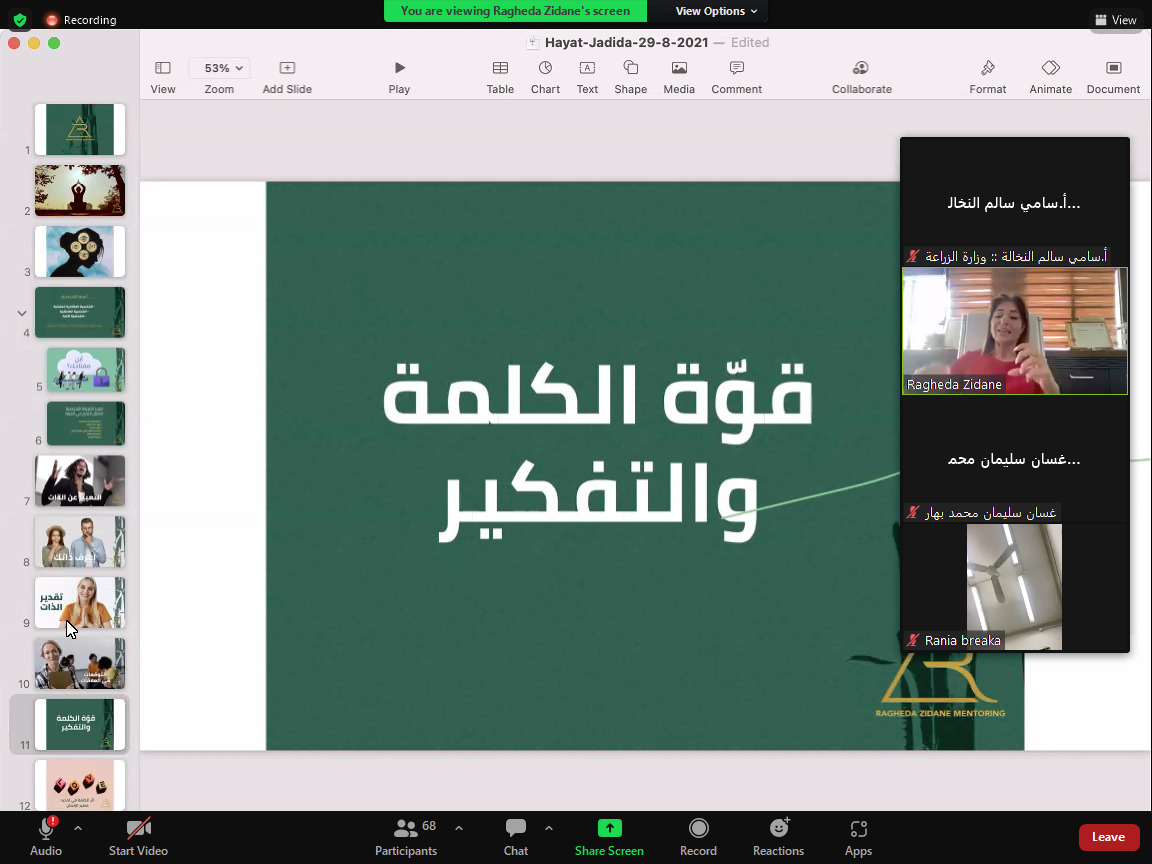Click the View button at top right
The height and width of the screenshot is (864, 1152).
[x=1116, y=20]
